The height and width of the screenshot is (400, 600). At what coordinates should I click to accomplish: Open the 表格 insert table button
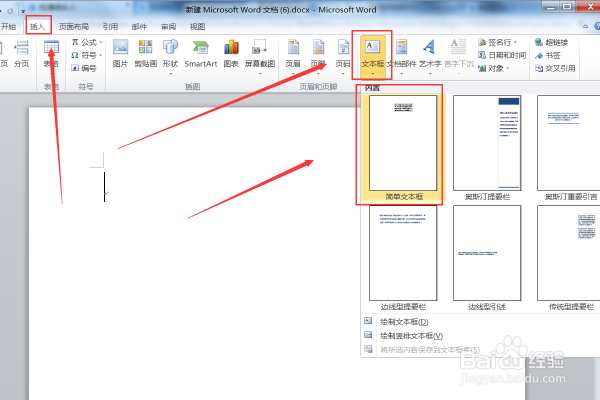51,55
